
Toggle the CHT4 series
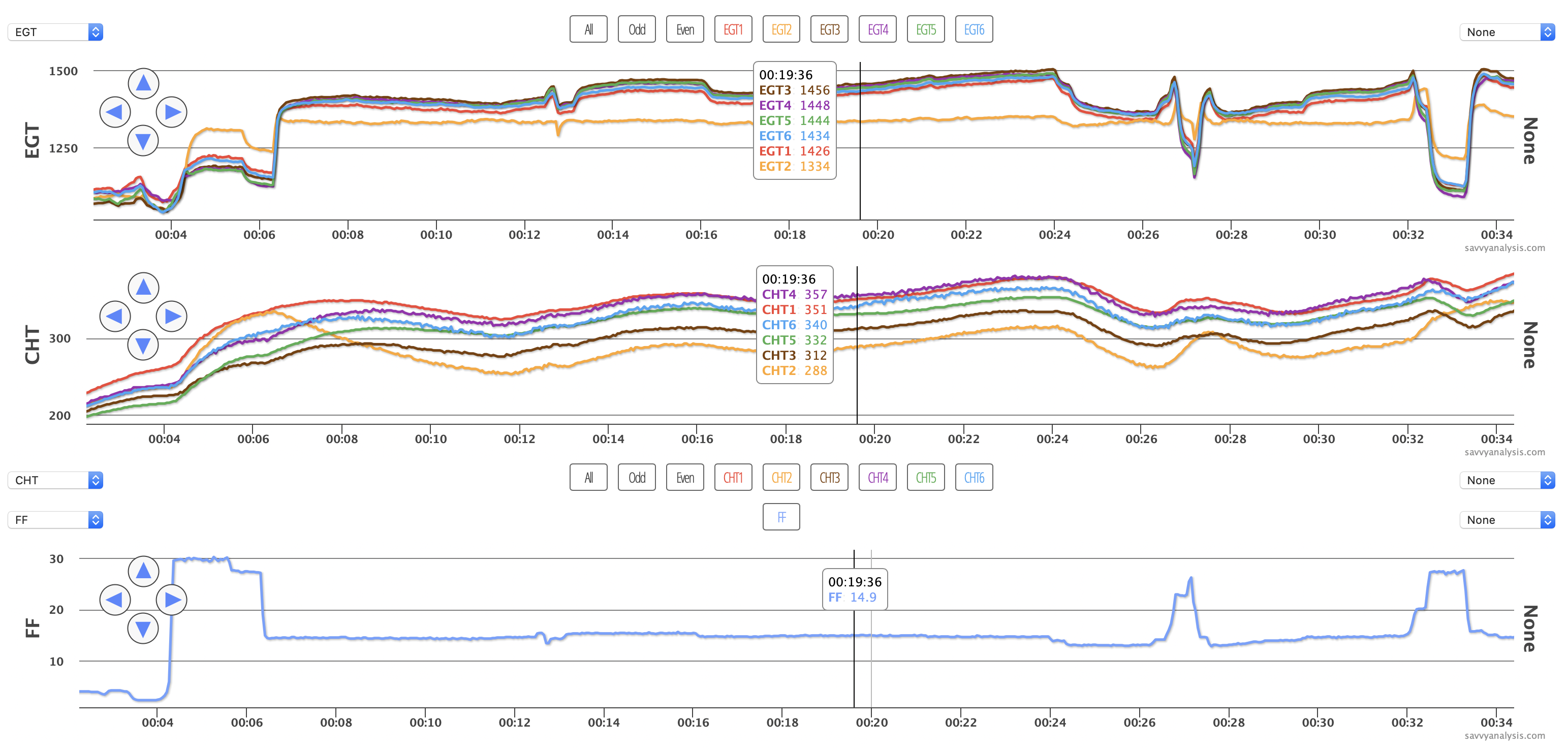877,477
